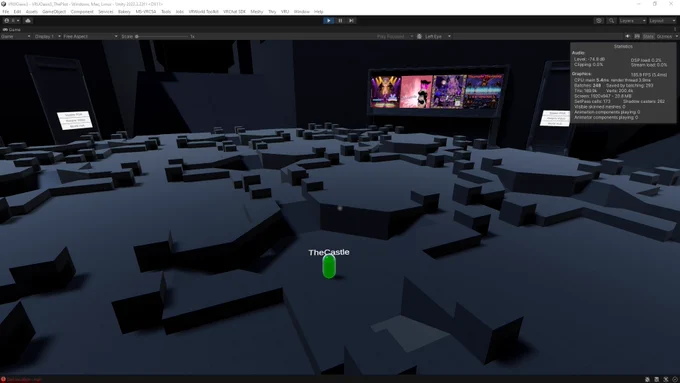Click the first status bar icon at bottom right
Screen dimensions: 680x383
[647, 380]
